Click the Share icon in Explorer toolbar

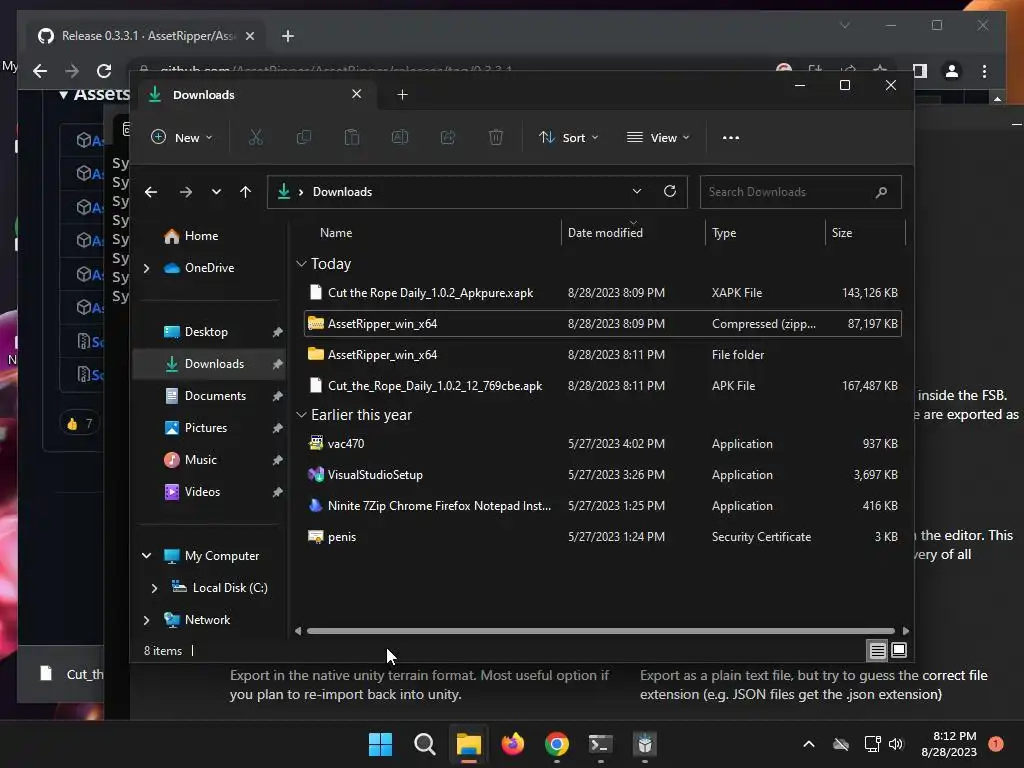pyautogui.click(x=448, y=137)
